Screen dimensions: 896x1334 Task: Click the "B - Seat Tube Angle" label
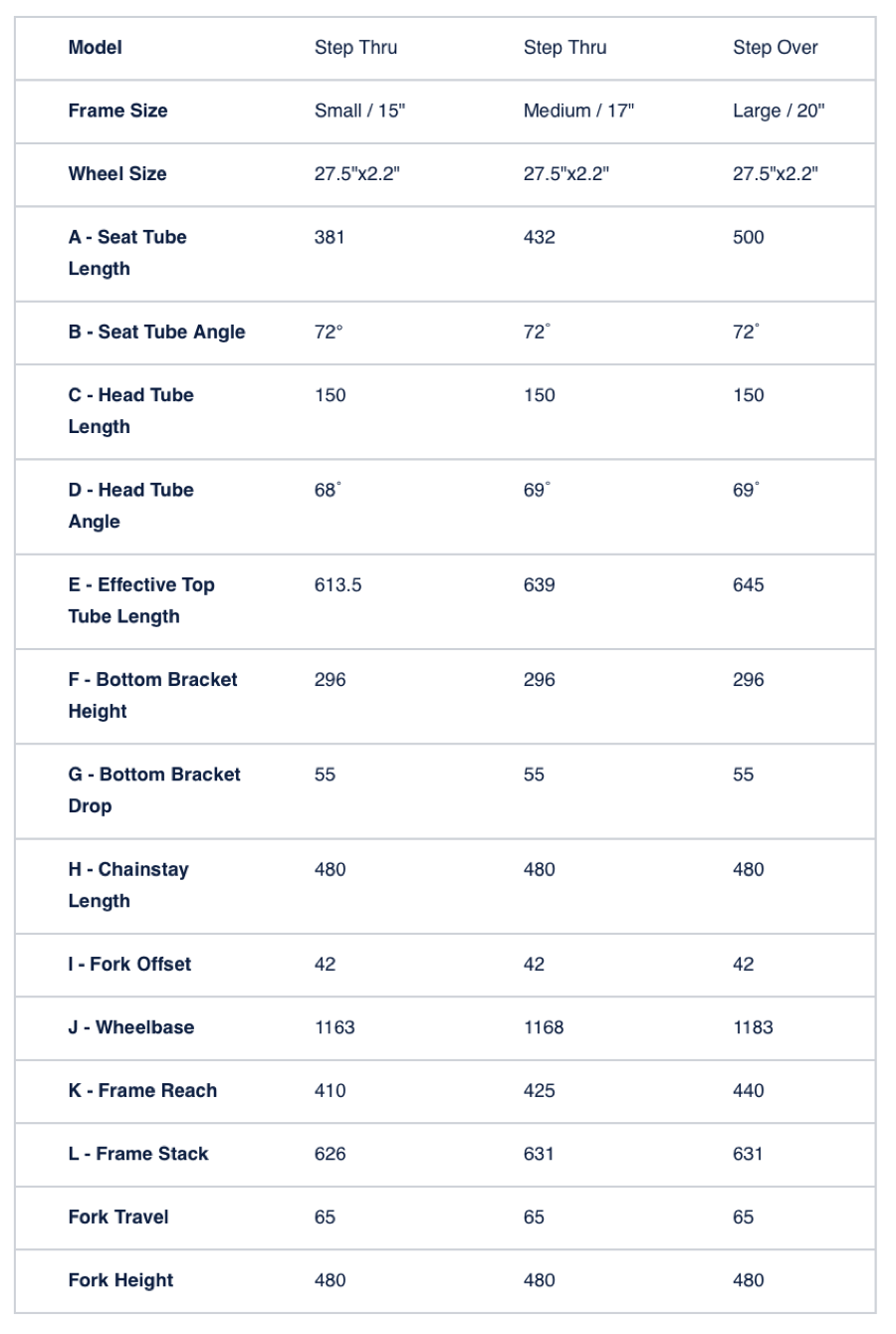pos(156,332)
